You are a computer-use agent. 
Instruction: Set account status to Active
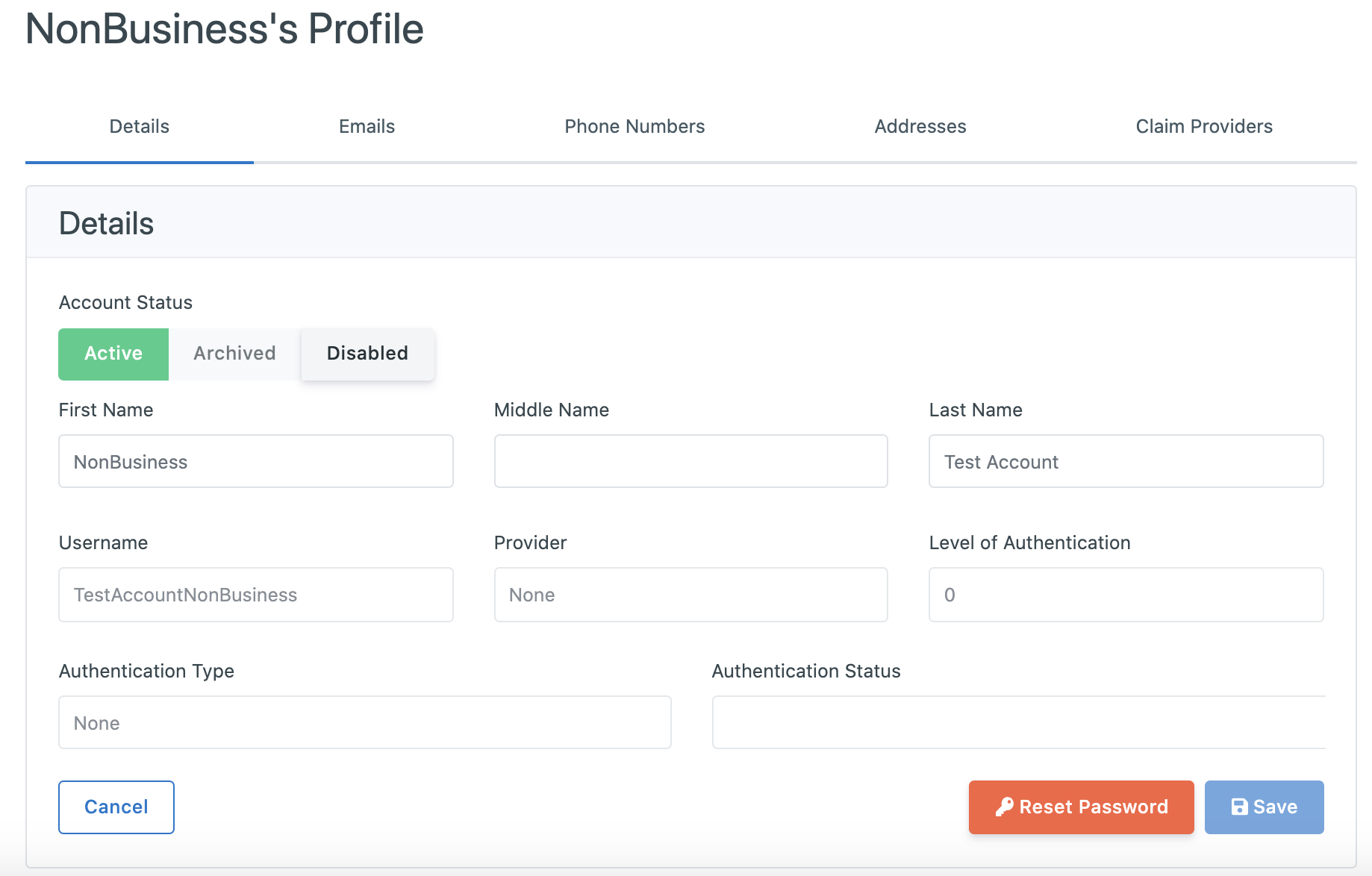pyautogui.click(x=113, y=354)
